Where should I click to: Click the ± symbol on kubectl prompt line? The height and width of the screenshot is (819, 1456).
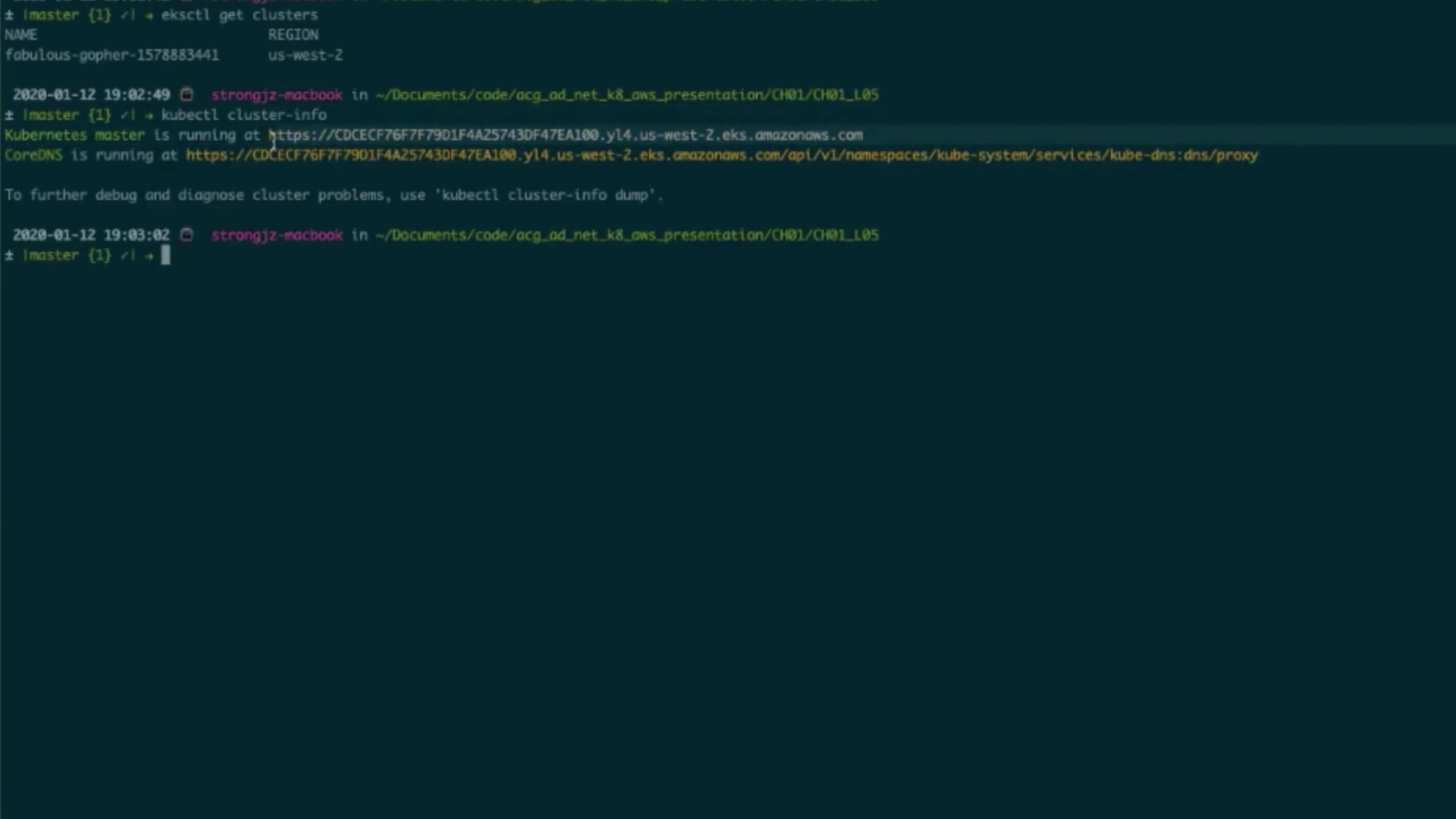(9, 115)
